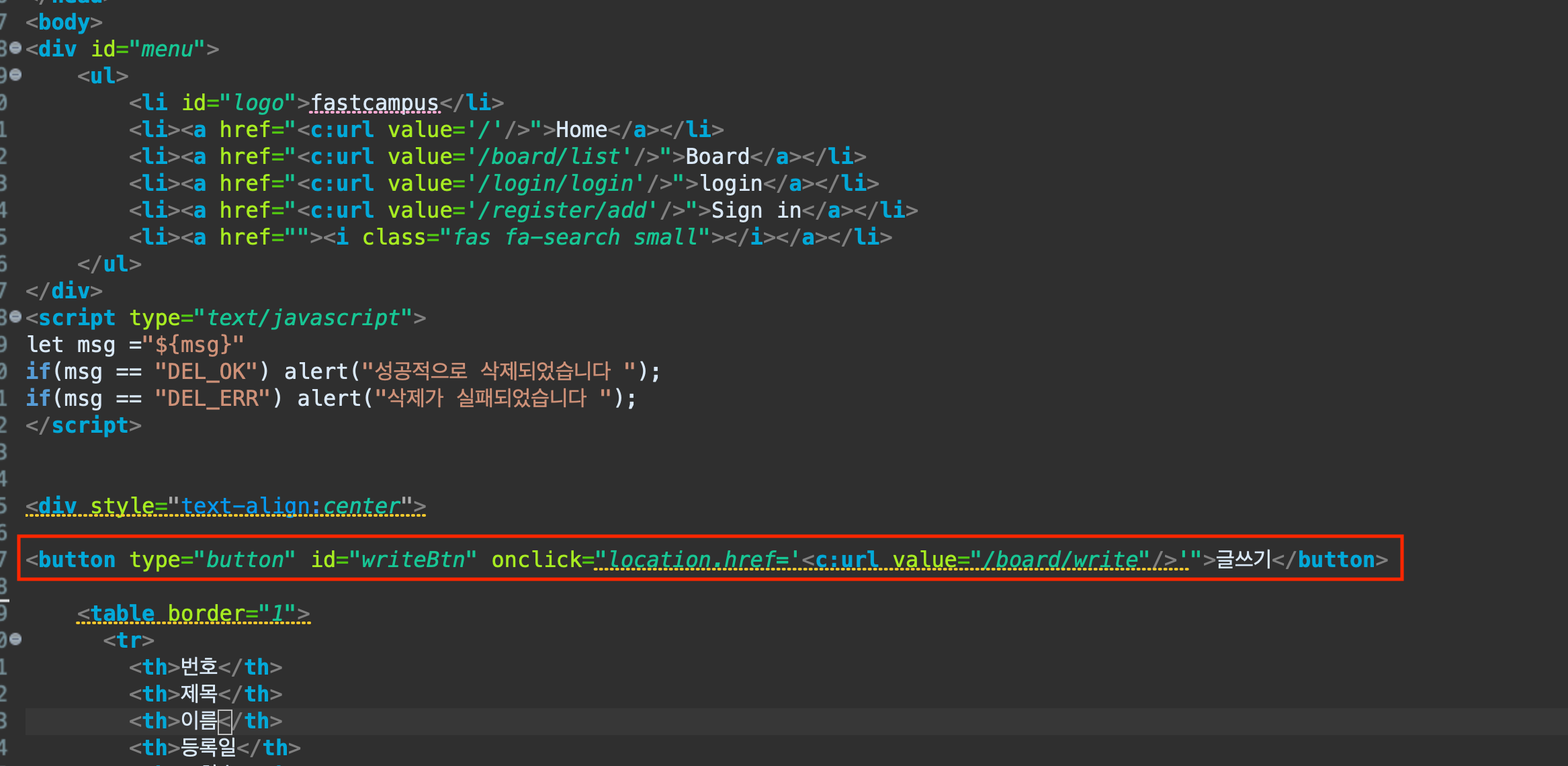Click the "Sign in" anchor text

point(756,210)
